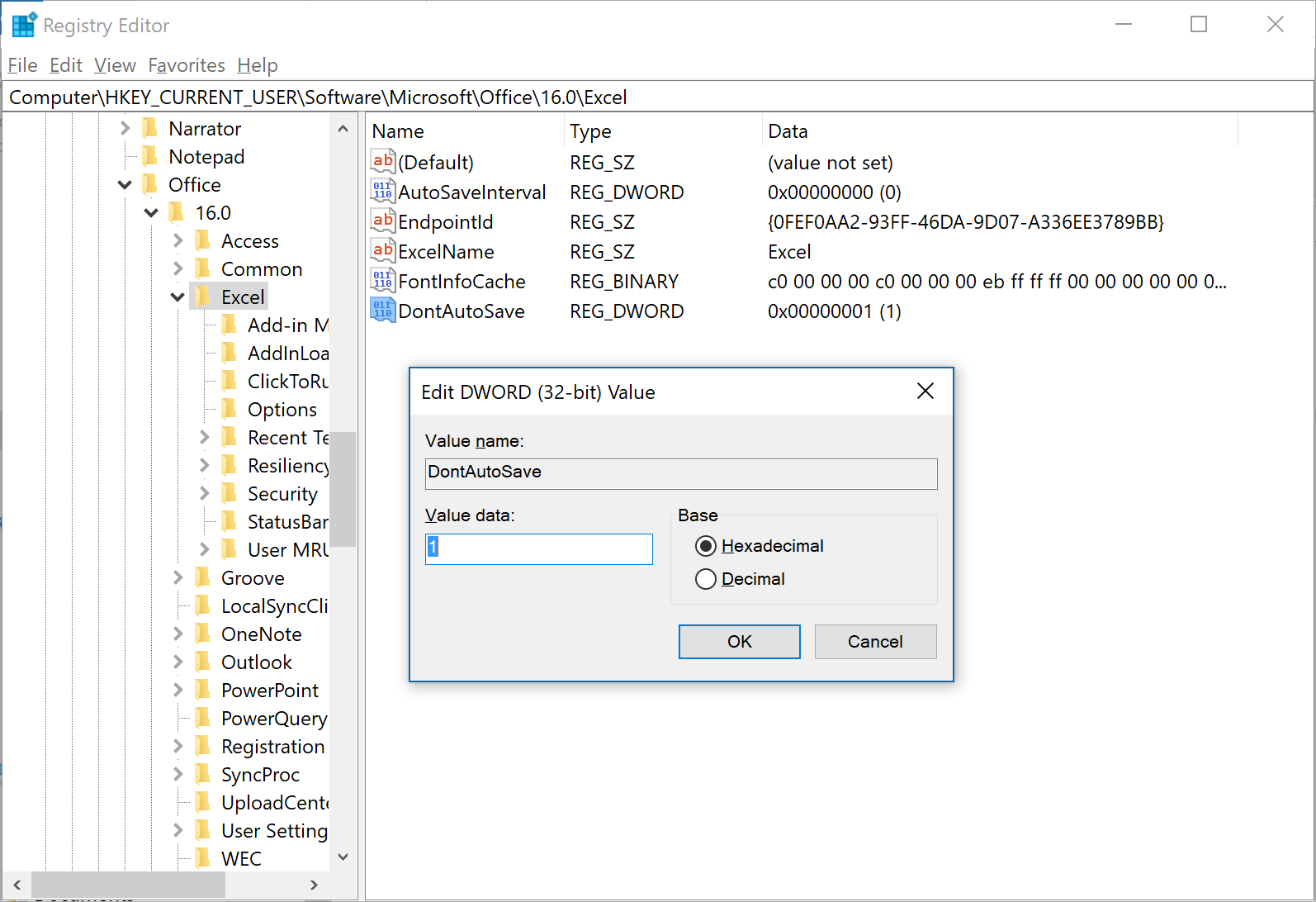The width and height of the screenshot is (1316, 902).
Task: Click the Security folder icon
Action: click(230, 493)
